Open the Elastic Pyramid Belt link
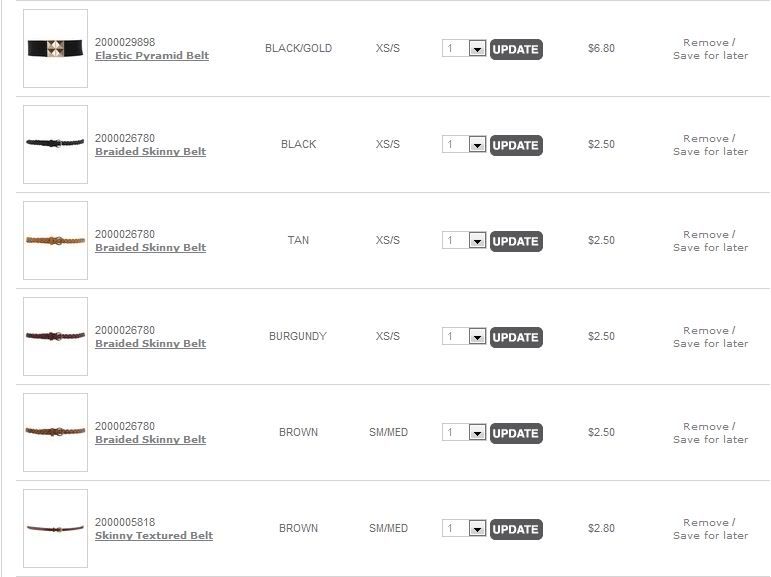This screenshot has width=771, height=577. tap(152, 56)
